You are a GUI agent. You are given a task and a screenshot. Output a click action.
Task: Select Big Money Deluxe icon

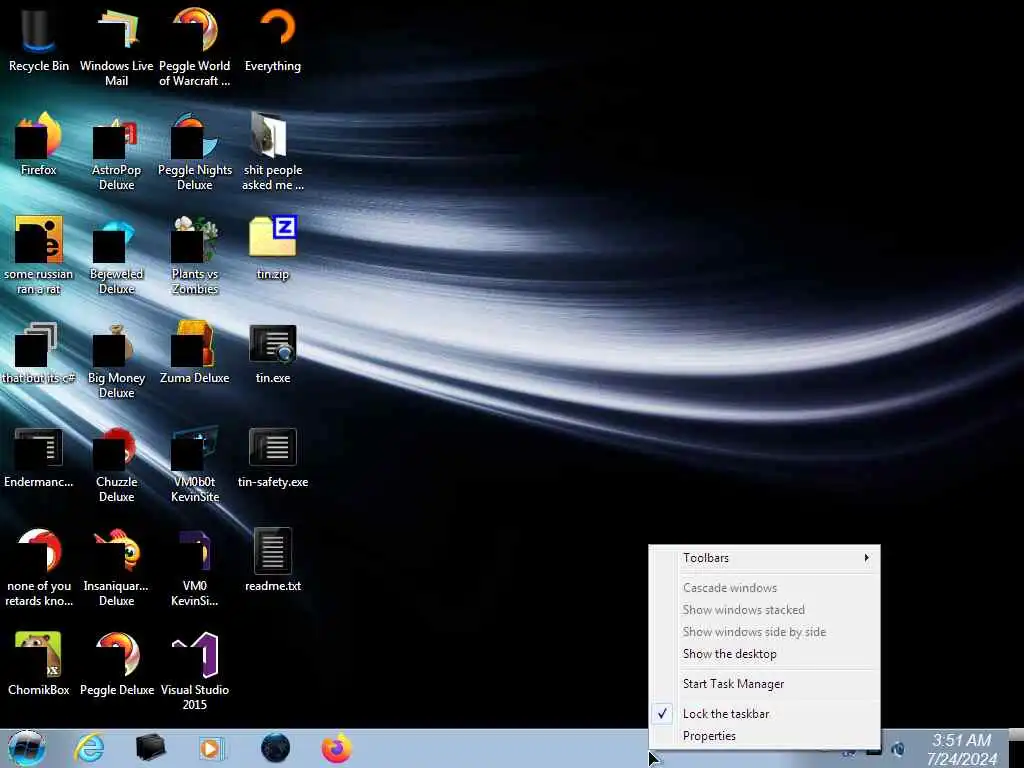[x=116, y=359]
